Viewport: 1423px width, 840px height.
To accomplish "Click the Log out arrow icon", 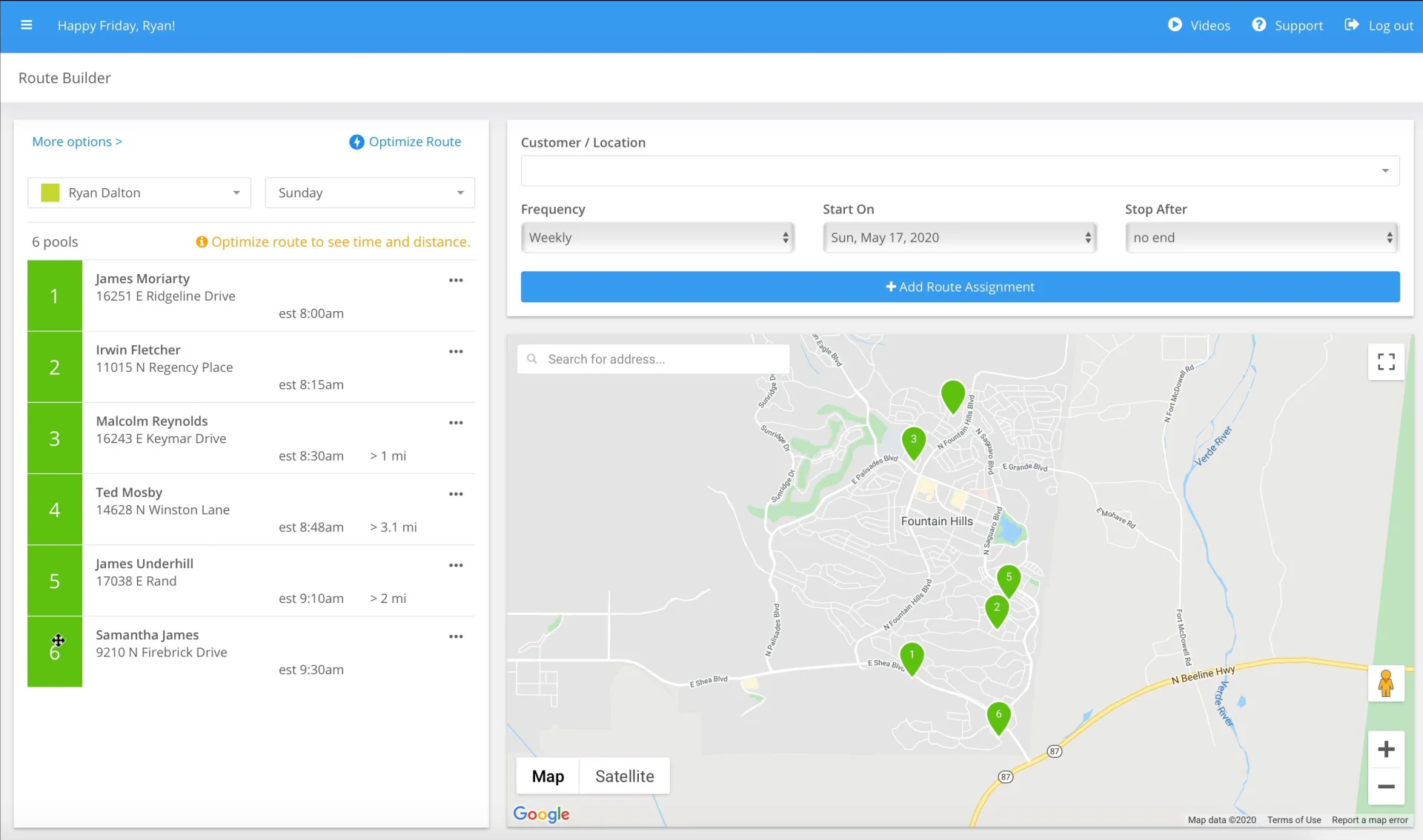I will 1352,25.
